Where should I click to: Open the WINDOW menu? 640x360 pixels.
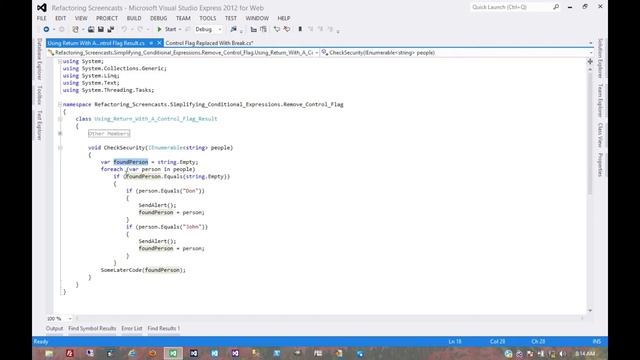(x=257, y=18)
